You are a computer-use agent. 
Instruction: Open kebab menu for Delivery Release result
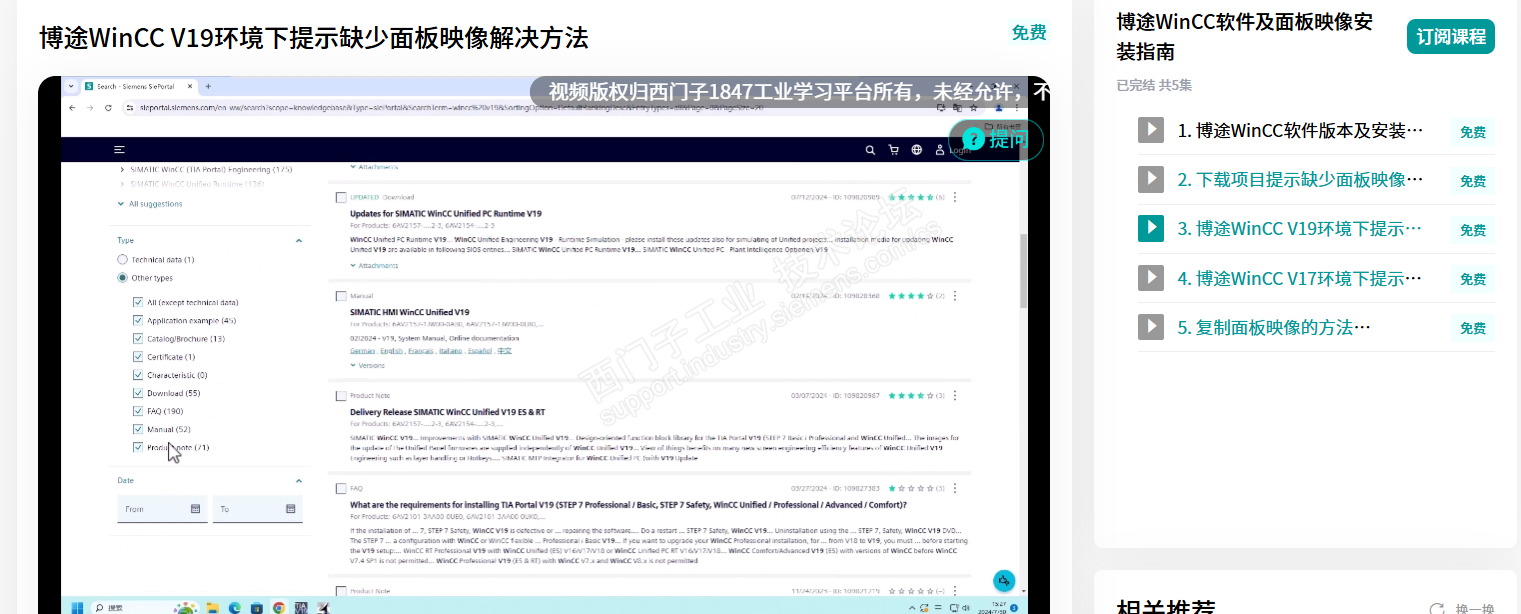[x=955, y=396]
